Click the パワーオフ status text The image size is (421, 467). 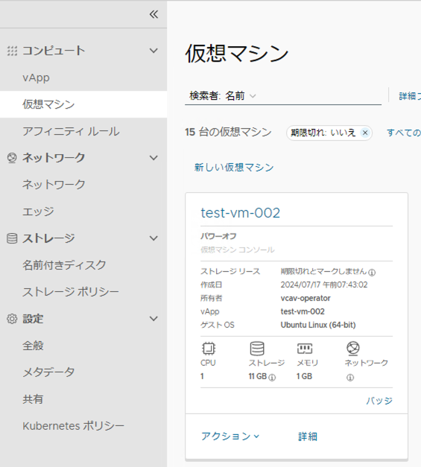click(219, 236)
